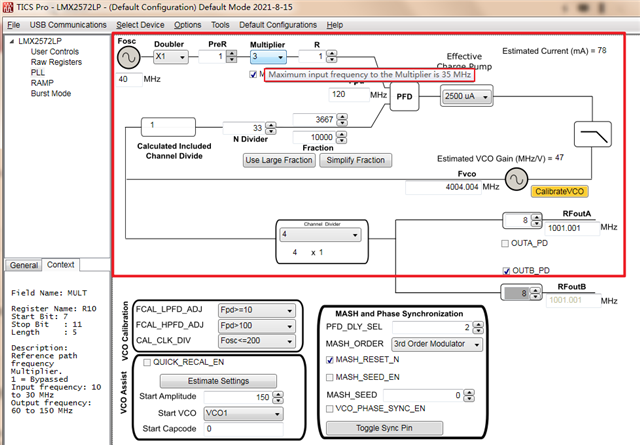Uncheck the OUTB_PD checkbox

pos(506,271)
